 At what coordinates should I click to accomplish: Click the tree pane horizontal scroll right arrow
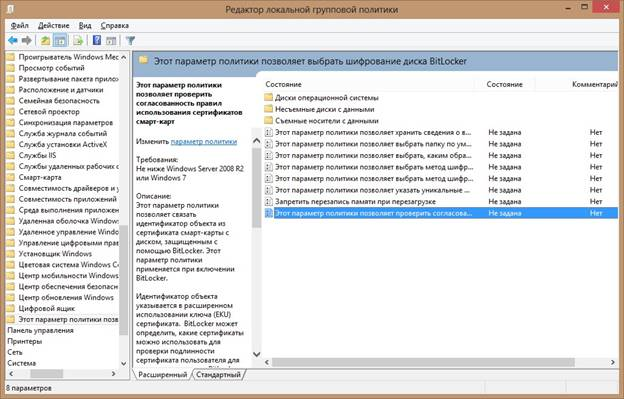coord(114,374)
